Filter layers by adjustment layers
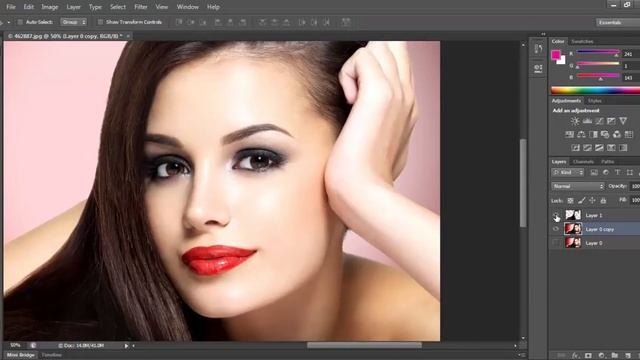Image resolution: width=640 pixels, height=360 pixels. tap(606, 173)
